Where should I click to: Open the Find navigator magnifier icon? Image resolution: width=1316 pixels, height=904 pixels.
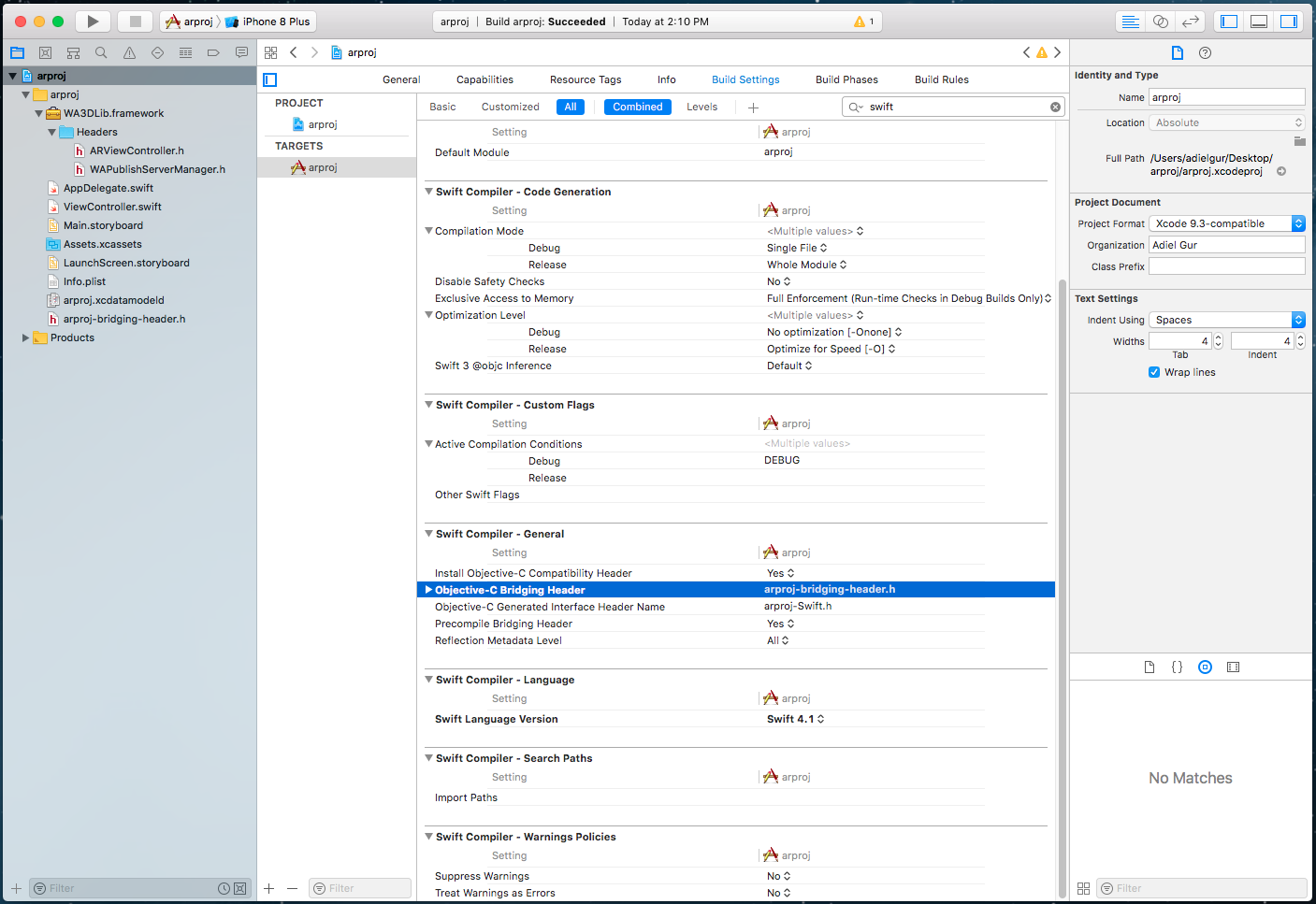coord(101,53)
